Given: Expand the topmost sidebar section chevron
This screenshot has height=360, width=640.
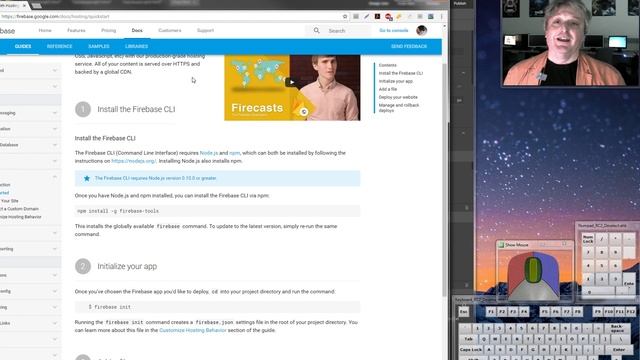Looking at the screenshot, I should click(55, 70).
